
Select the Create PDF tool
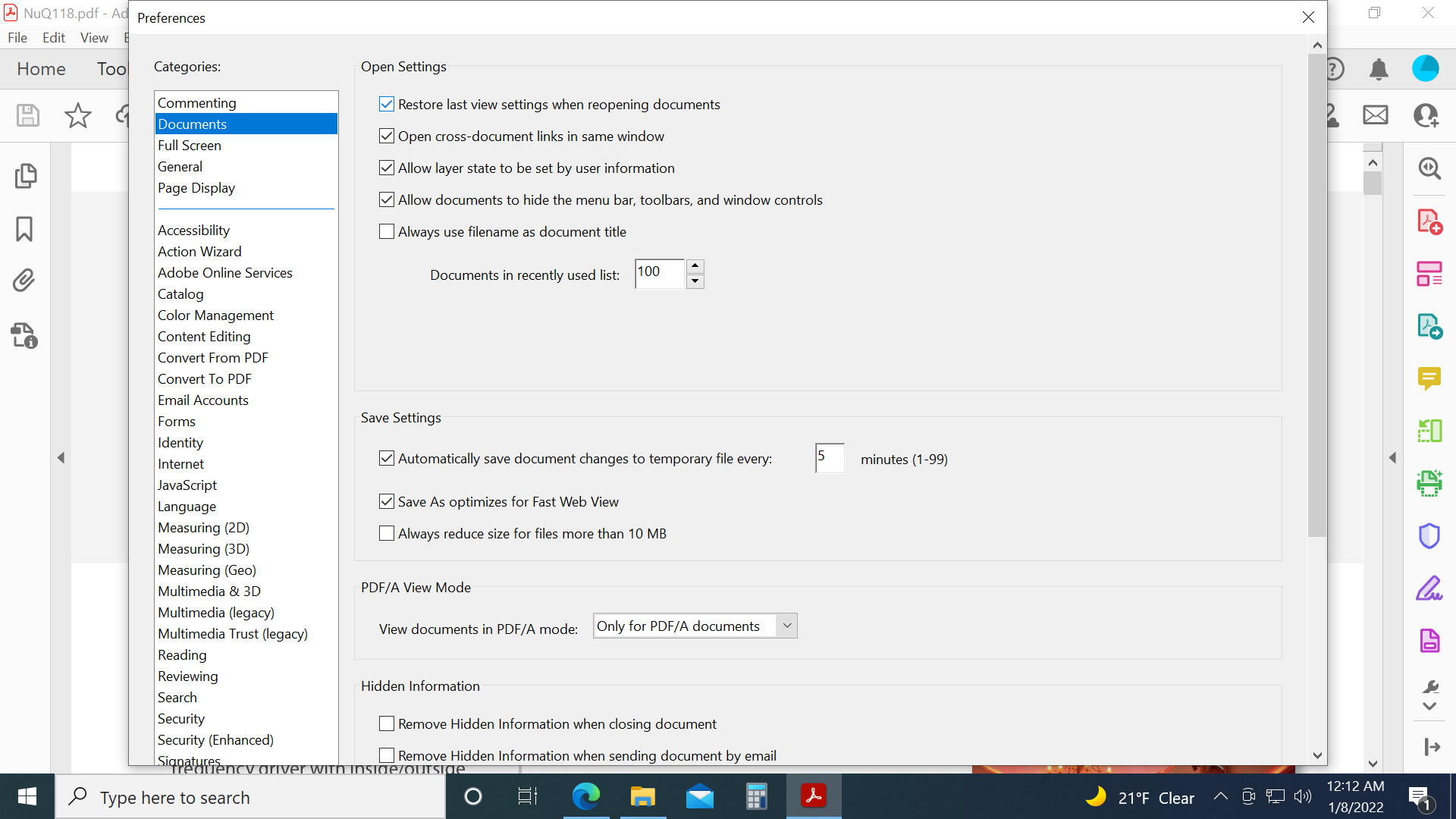[x=1429, y=221]
